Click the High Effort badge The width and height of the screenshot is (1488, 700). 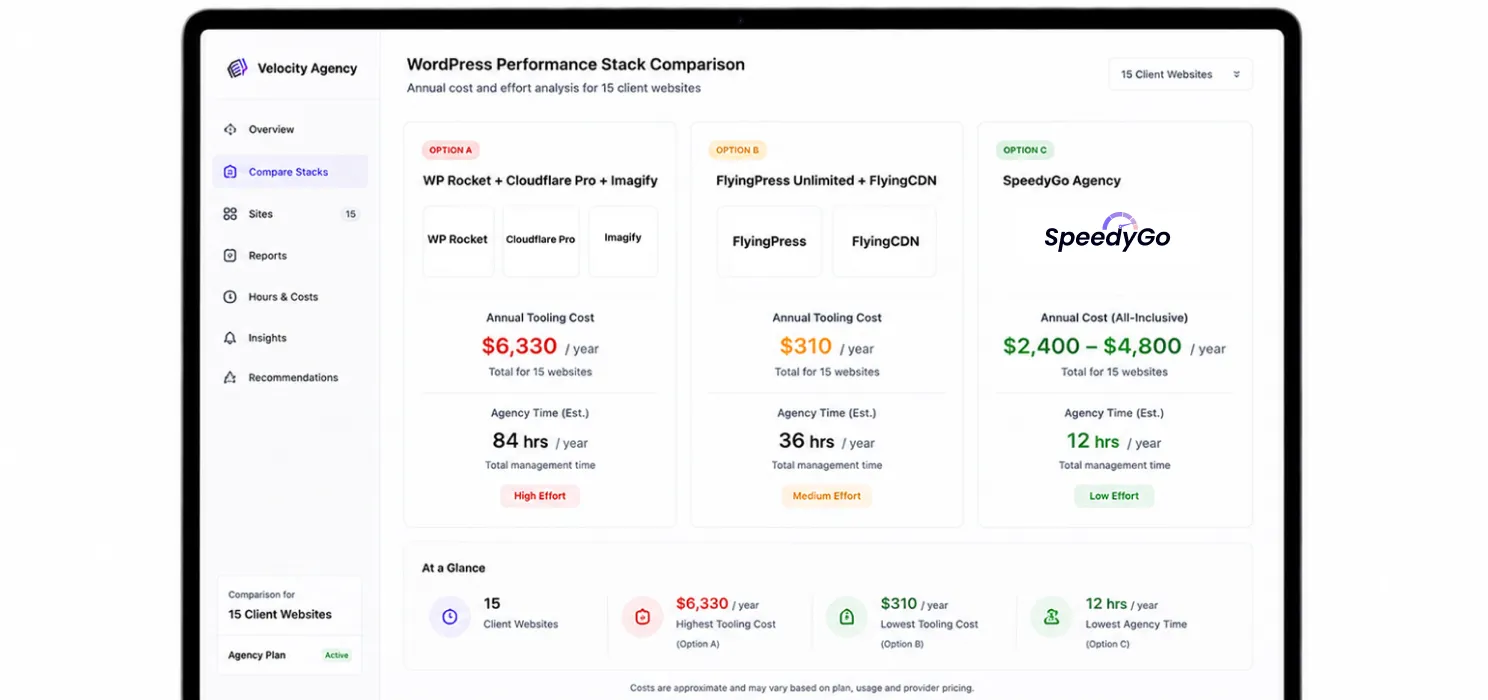pyautogui.click(x=540, y=496)
